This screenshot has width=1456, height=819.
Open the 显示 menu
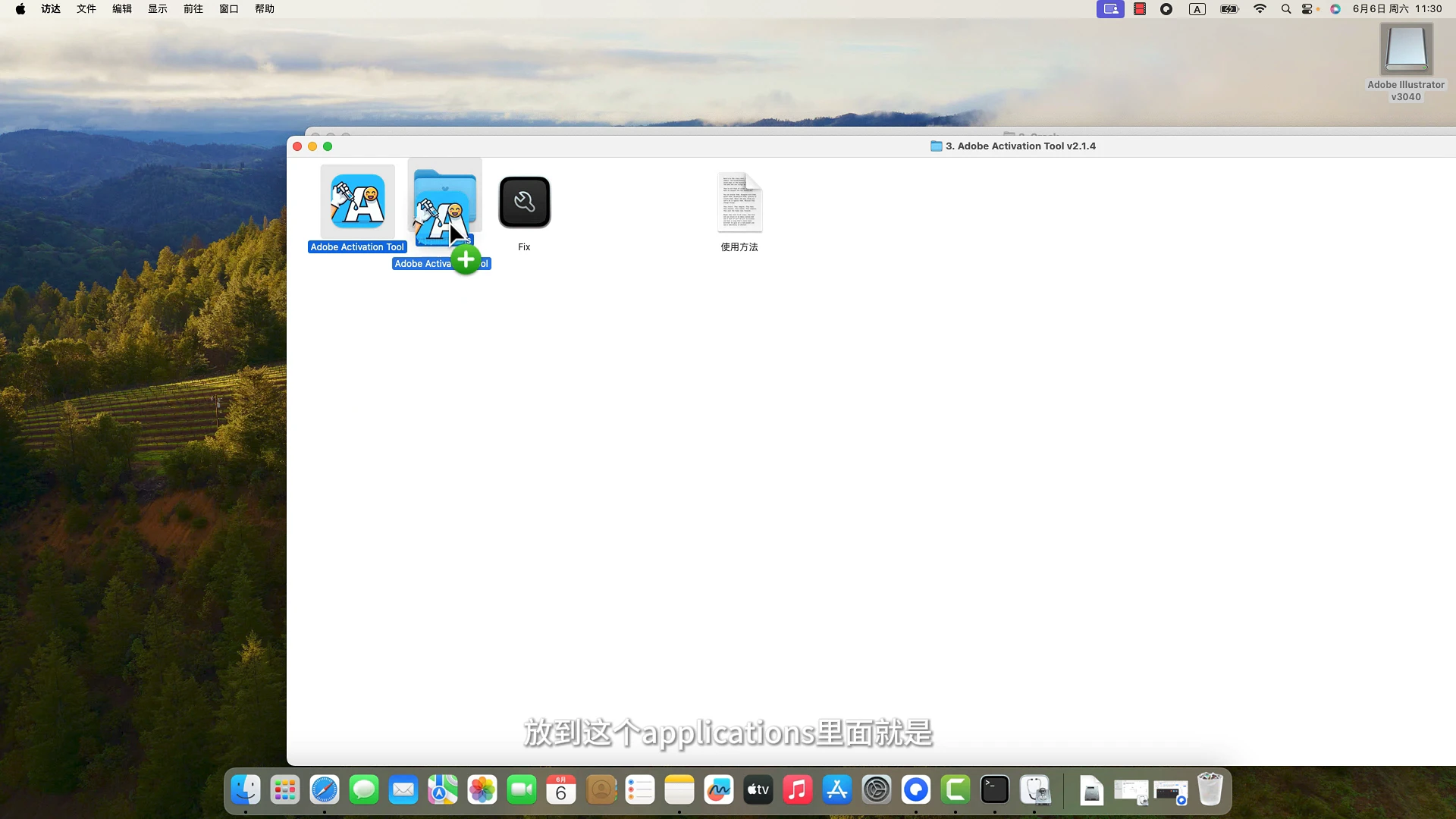pyautogui.click(x=158, y=9)
